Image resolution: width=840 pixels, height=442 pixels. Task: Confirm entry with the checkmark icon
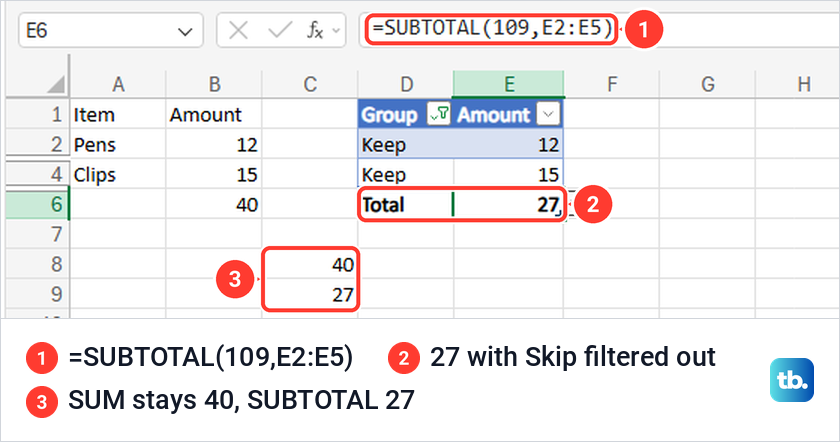pyautogui.click(x=279, y=31)
